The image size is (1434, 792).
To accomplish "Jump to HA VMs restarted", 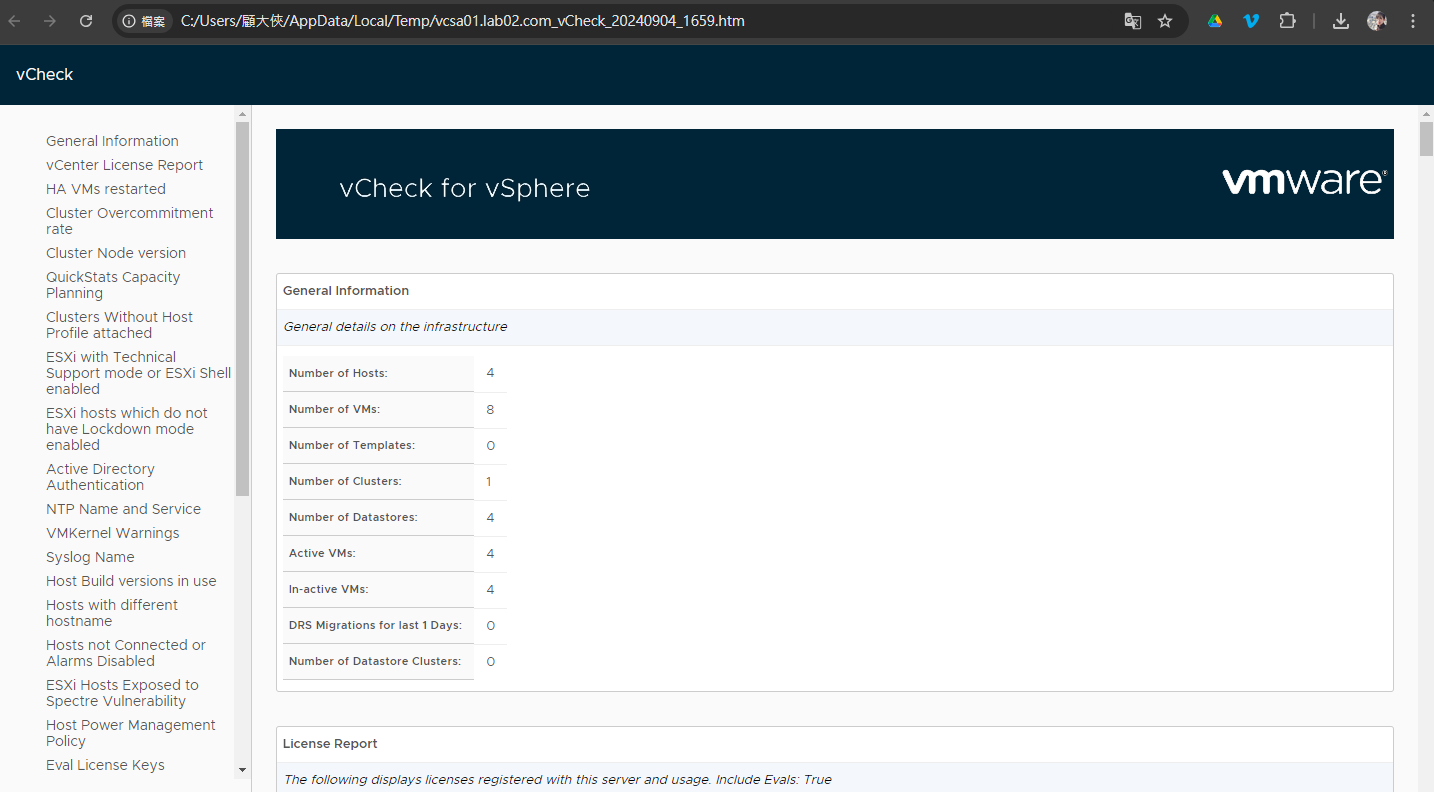I will 106,189.
